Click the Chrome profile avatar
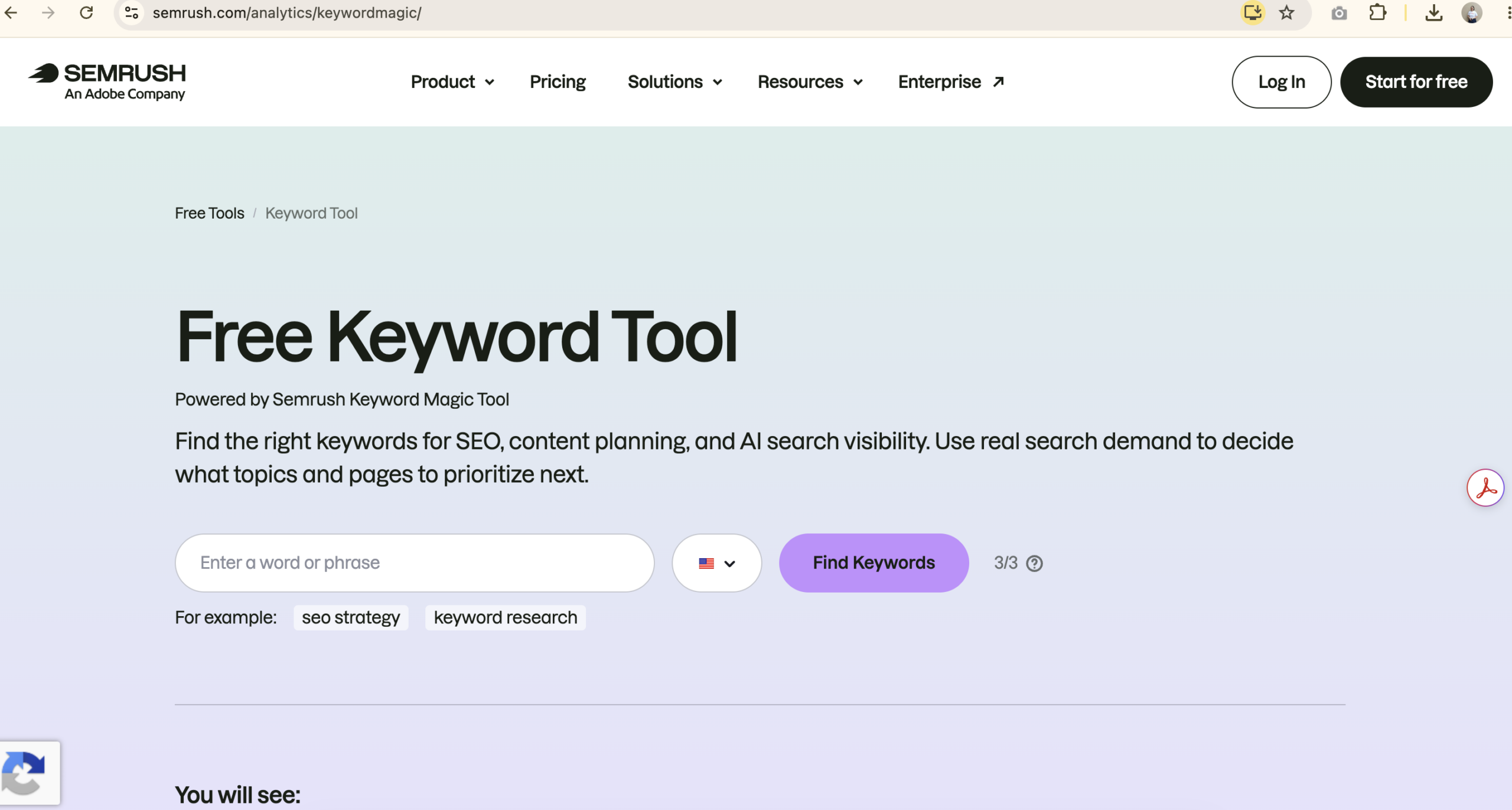 coord(1471,12)
